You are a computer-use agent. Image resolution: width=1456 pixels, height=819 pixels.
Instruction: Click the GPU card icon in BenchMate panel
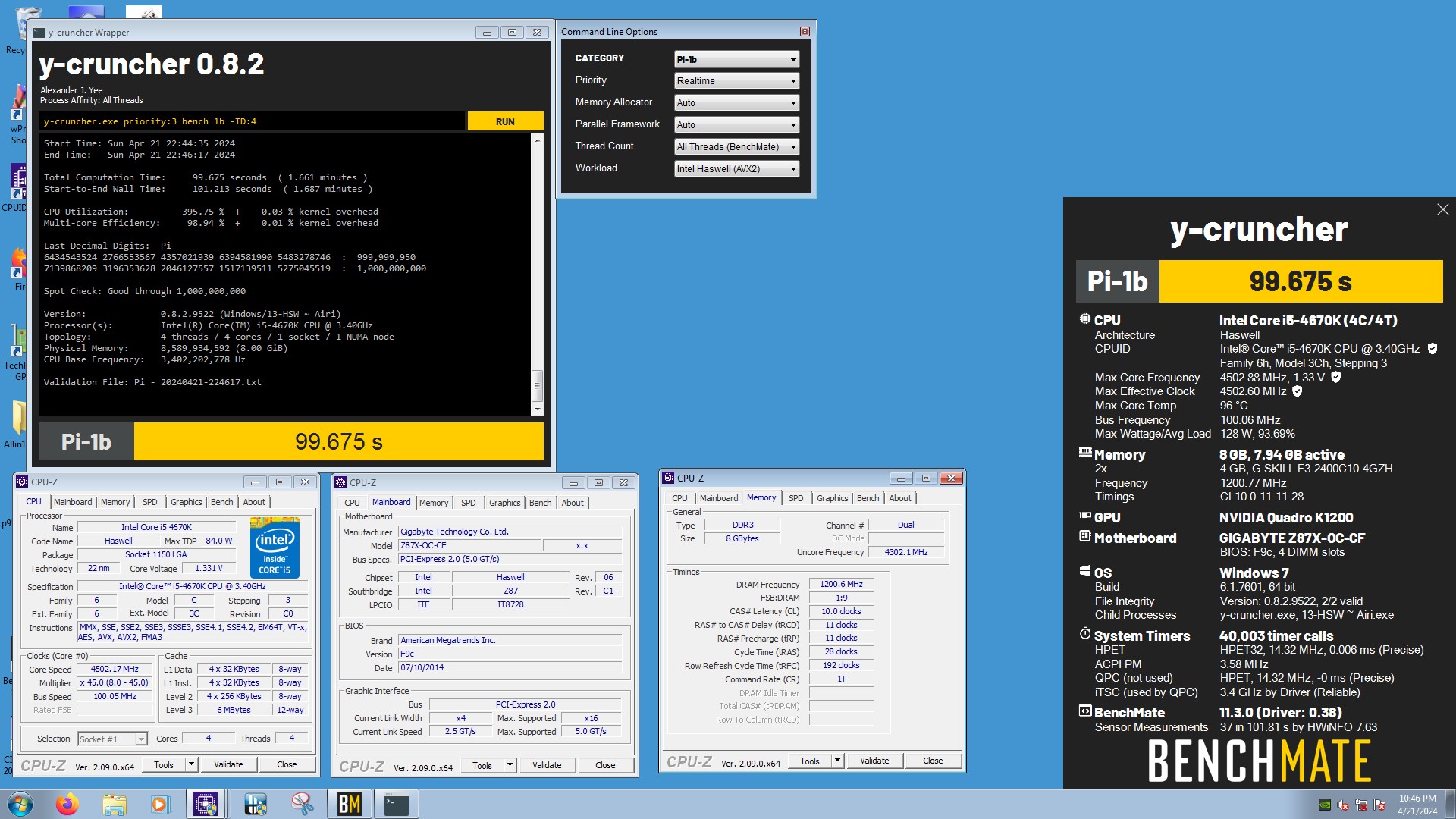click(x=1085, y=516)
